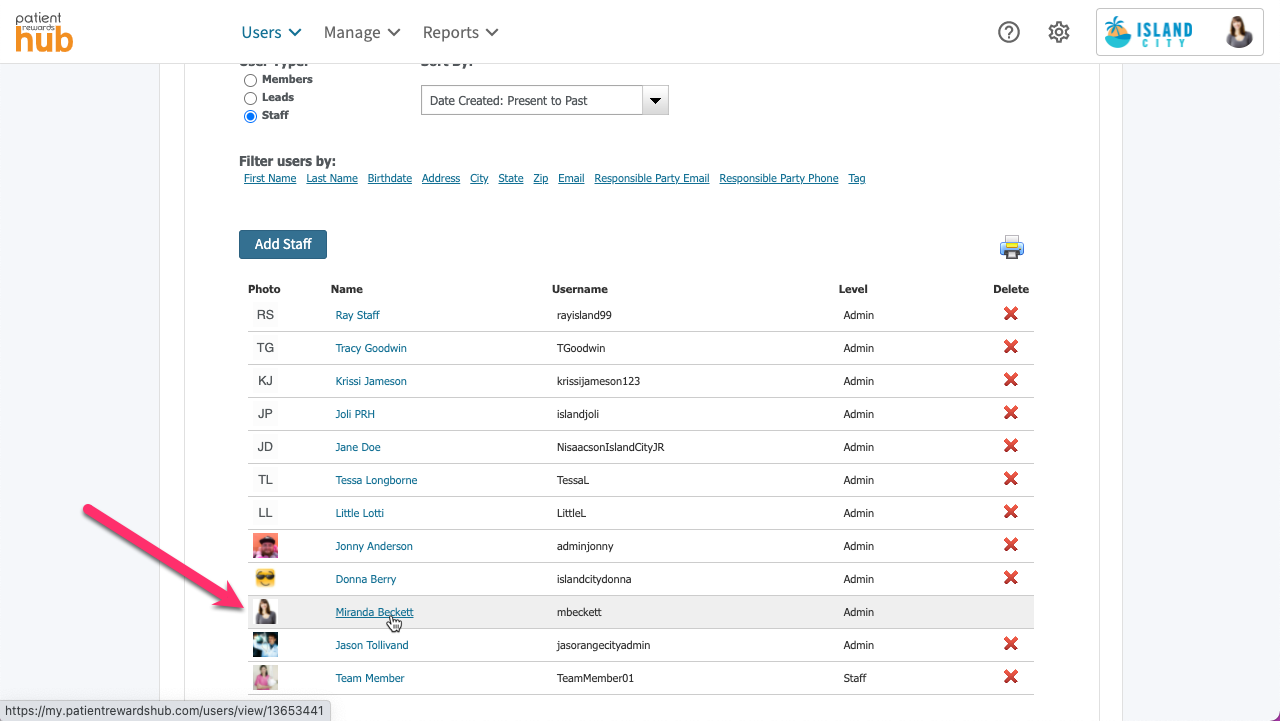Delete Jason Tollivand with red X
Image resolution: width=1280 pixels, height=721 pixels.
tap(1011, 644)
